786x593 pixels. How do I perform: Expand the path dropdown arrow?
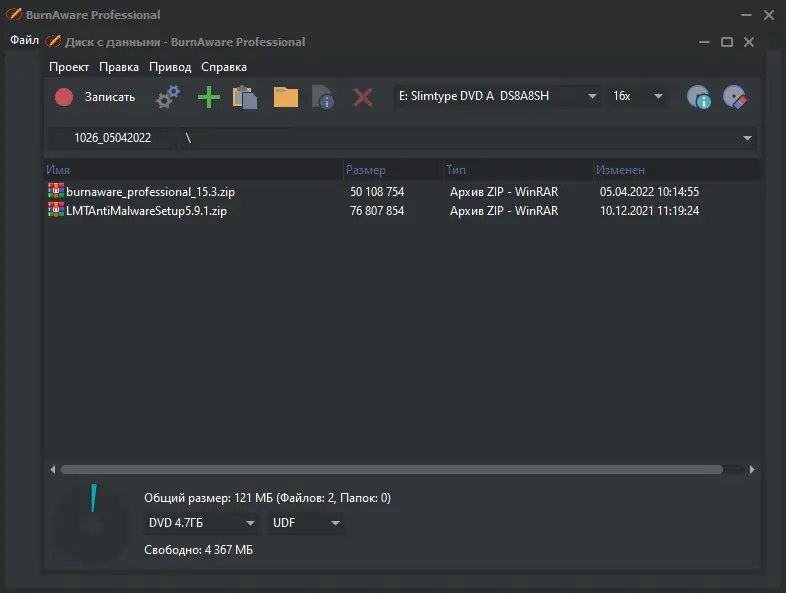[747, 138]
